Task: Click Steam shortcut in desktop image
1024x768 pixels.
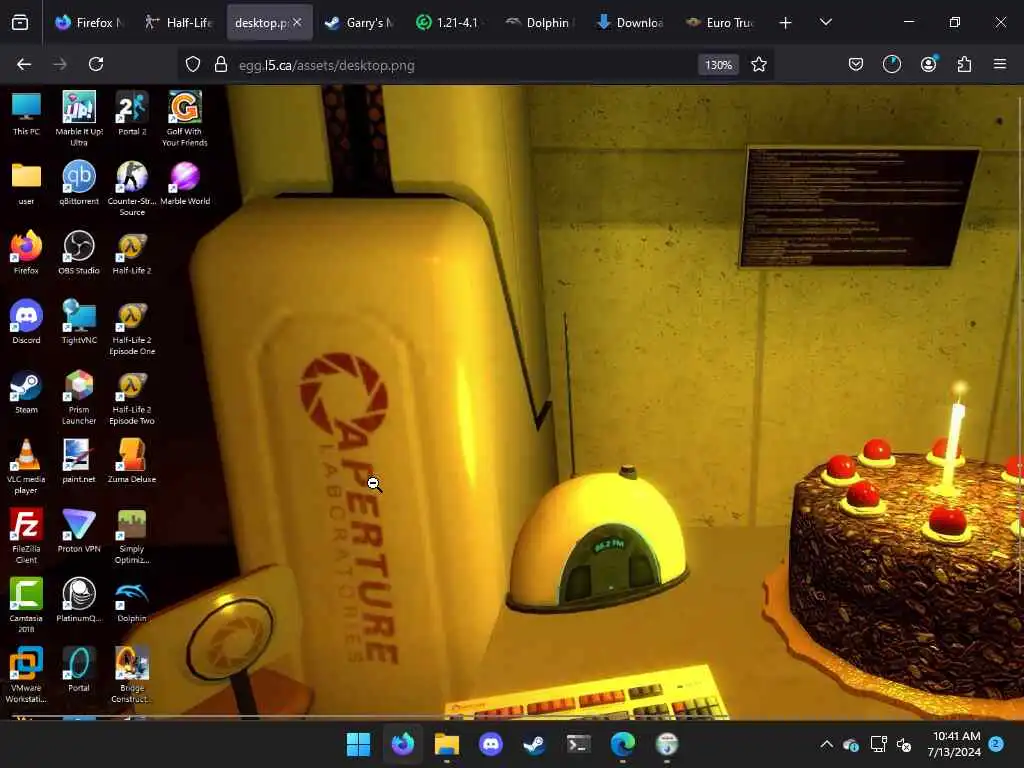Action: click(x=26, y=392)
